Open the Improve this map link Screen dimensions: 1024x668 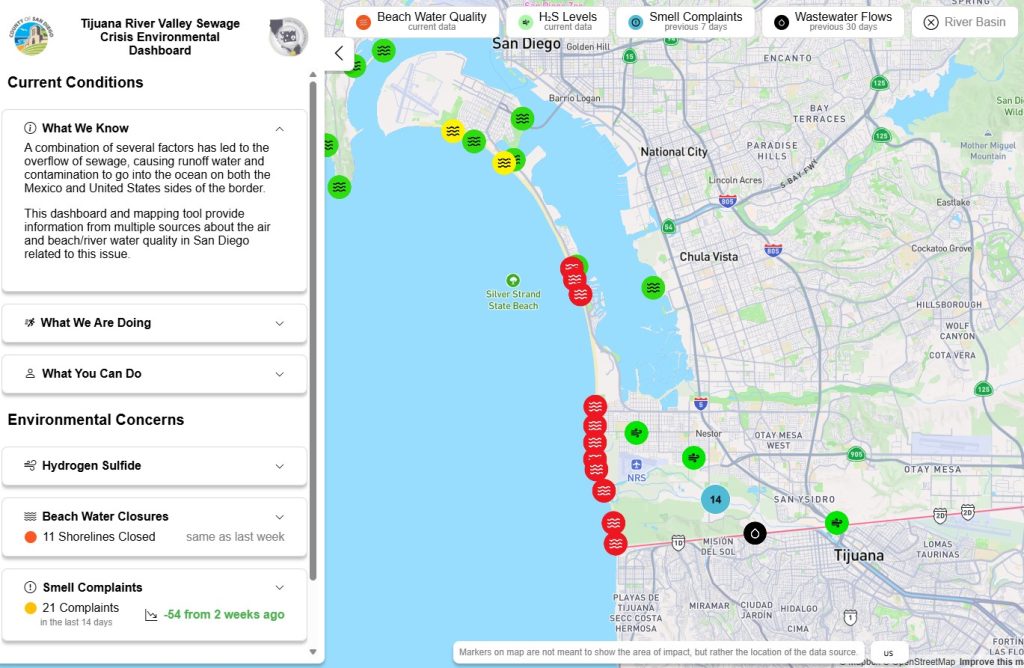pos(990,661)
